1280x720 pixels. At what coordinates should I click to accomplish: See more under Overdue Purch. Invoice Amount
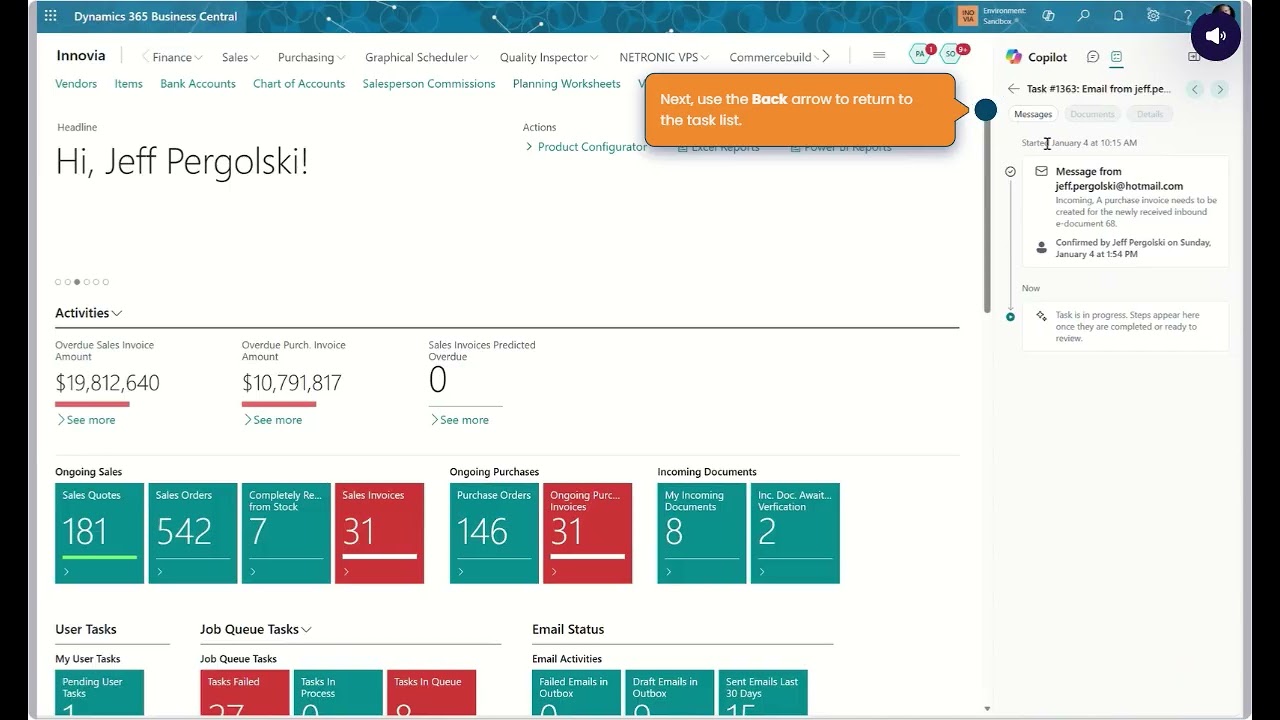point(273,420)
